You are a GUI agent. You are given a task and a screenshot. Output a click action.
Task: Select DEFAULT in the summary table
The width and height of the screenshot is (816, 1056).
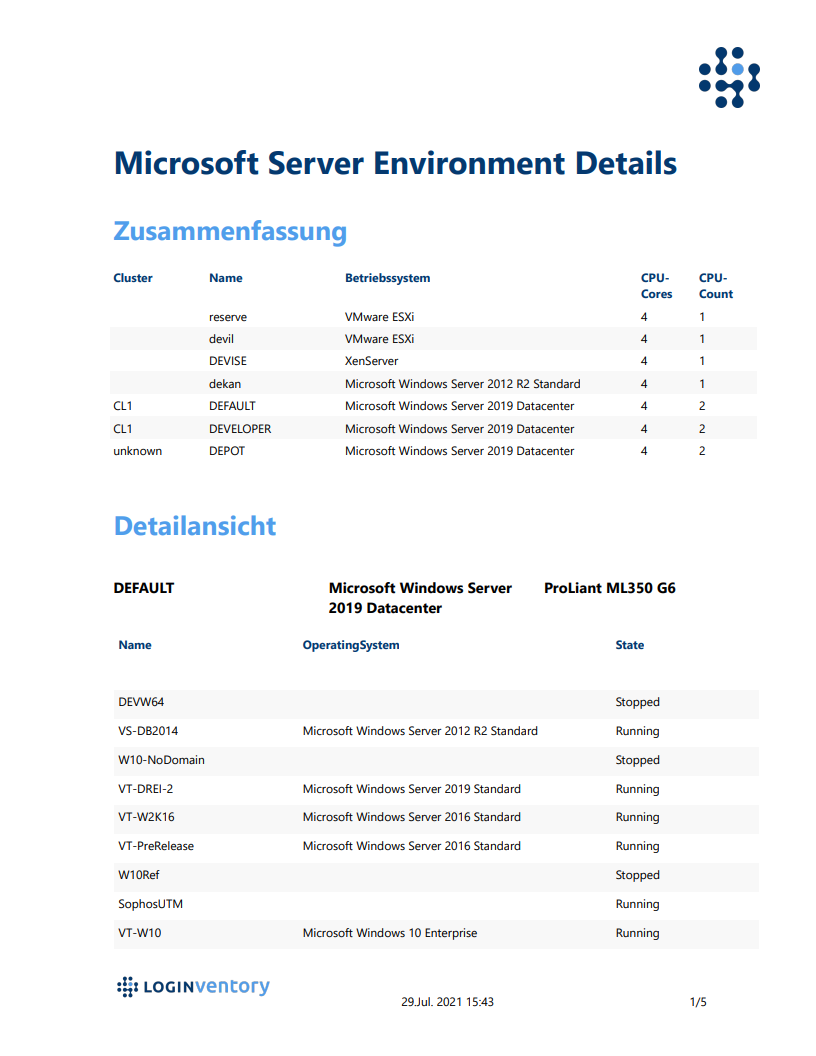pyautogui.click(x=232, y=406)
